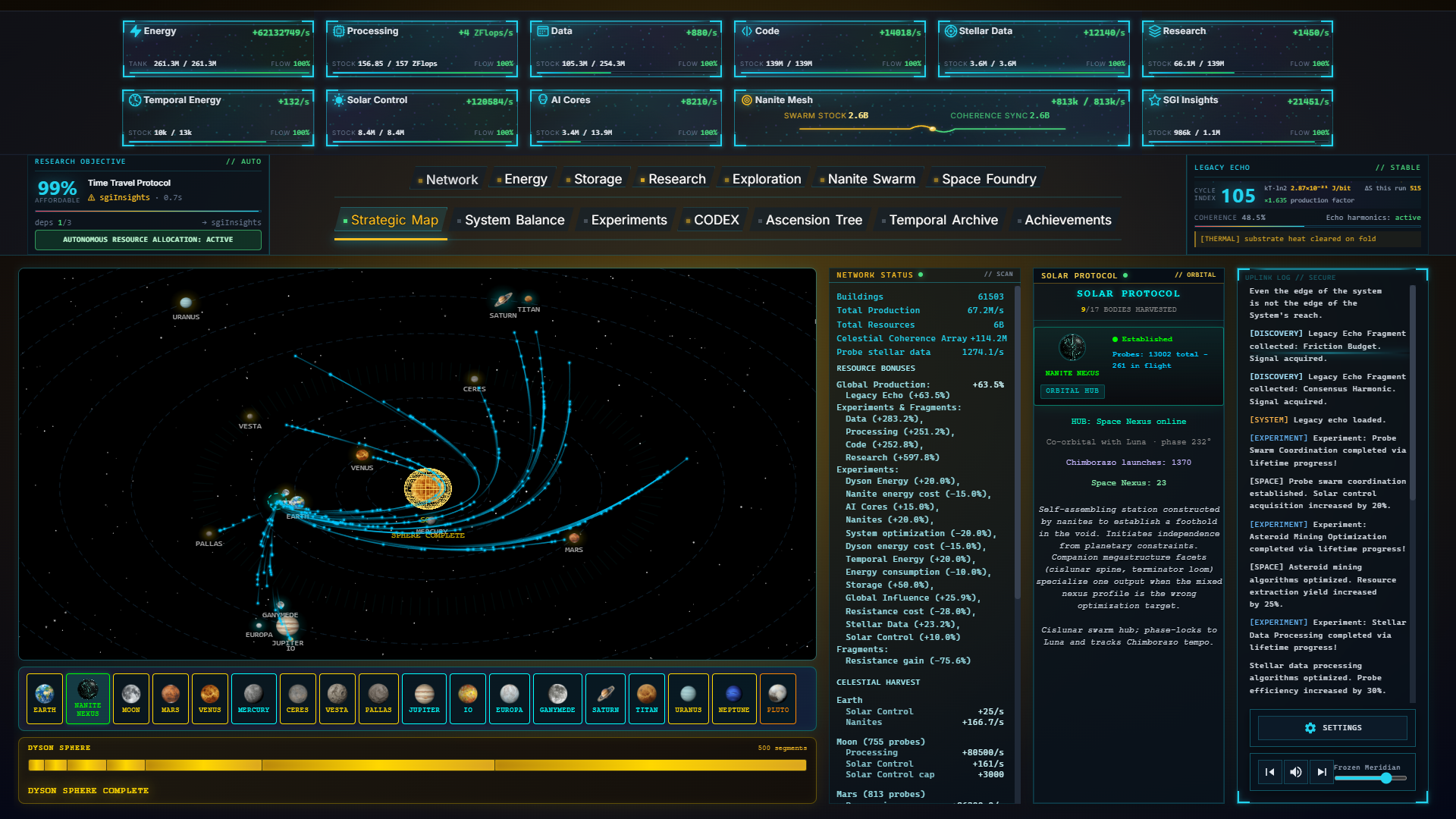Select the Saturn body icon
Screen dimensions: 1456x819
click(x=605, y=698)
